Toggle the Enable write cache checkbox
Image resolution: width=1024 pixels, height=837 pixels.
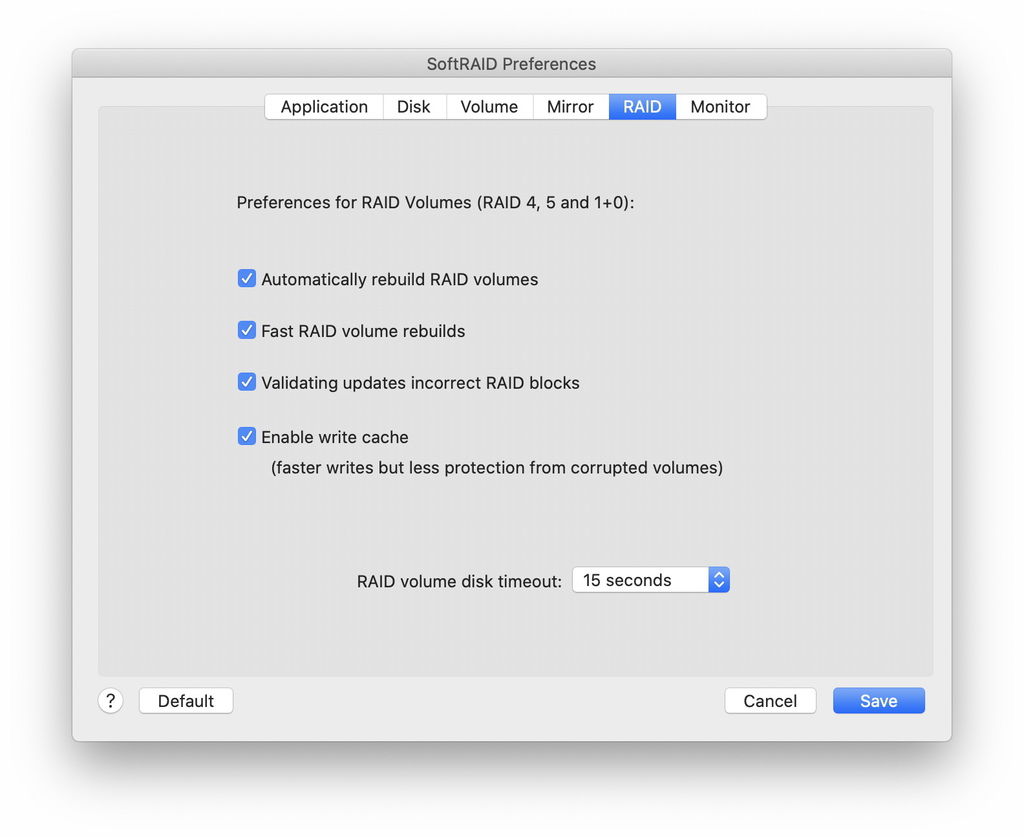tap(247, 435)
